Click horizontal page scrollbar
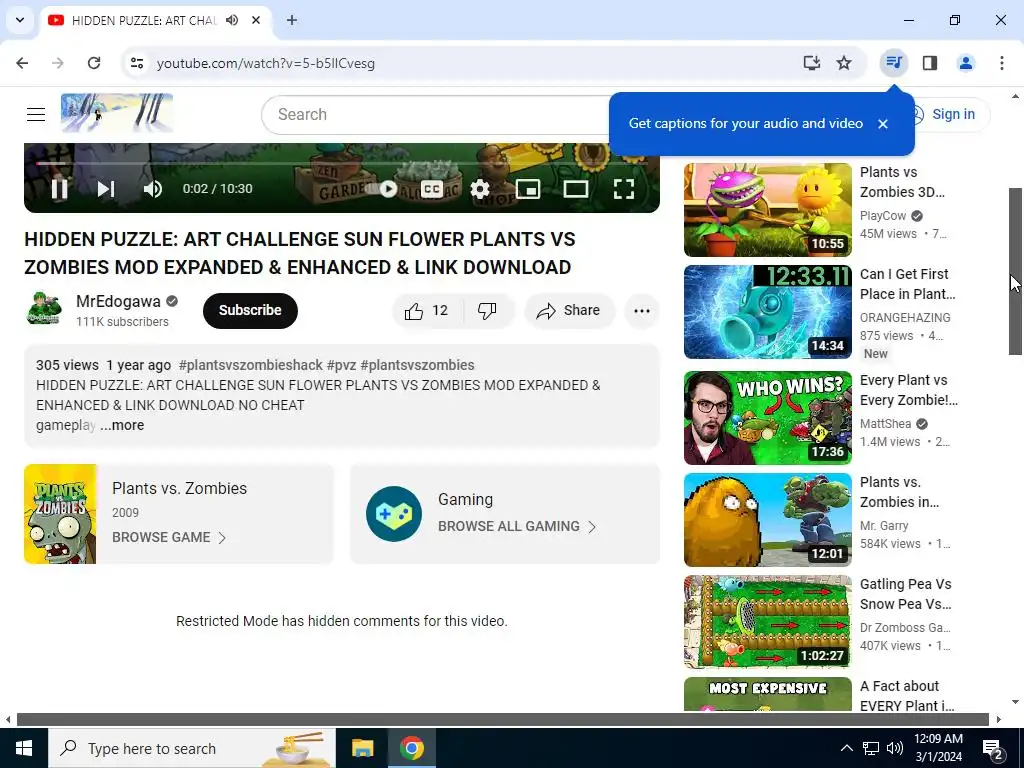The image size is (1024, 768). [503, 720]
